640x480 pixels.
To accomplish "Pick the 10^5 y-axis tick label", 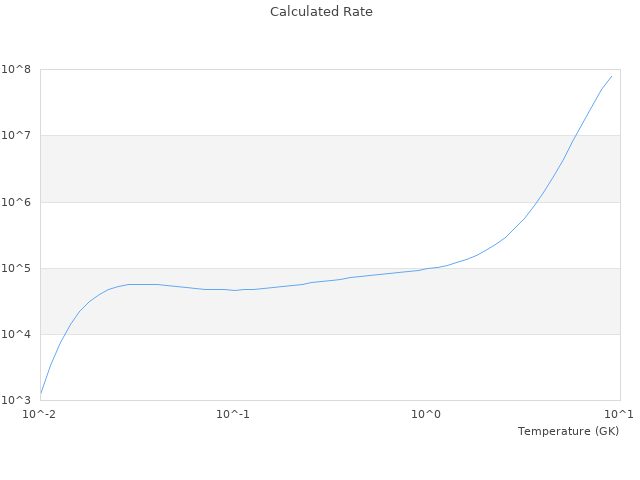I will pyautogui.click(x=16, y=268).
